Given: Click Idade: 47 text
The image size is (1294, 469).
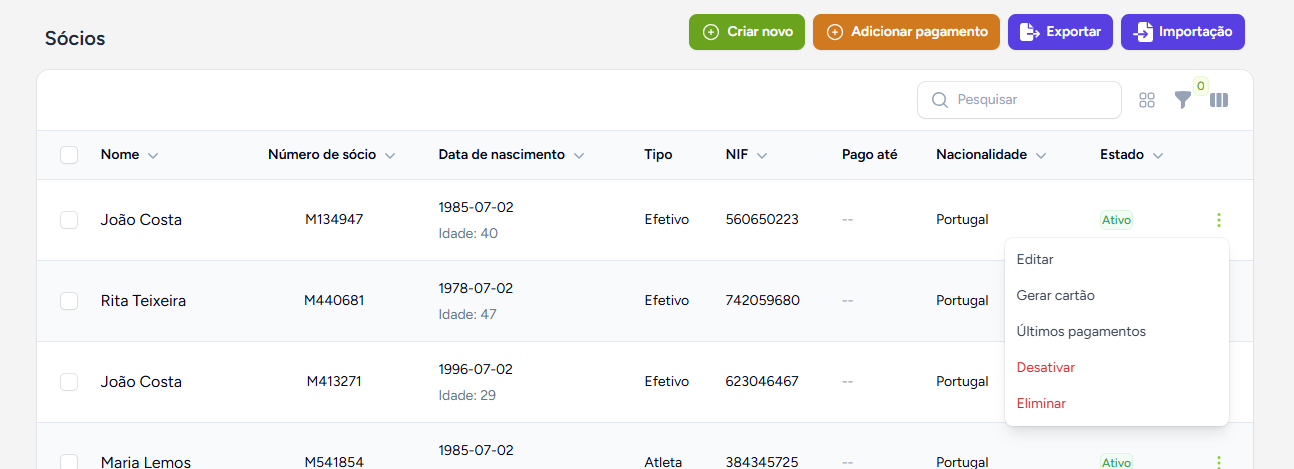Looking at the screenshot, I should click(468, 315).
